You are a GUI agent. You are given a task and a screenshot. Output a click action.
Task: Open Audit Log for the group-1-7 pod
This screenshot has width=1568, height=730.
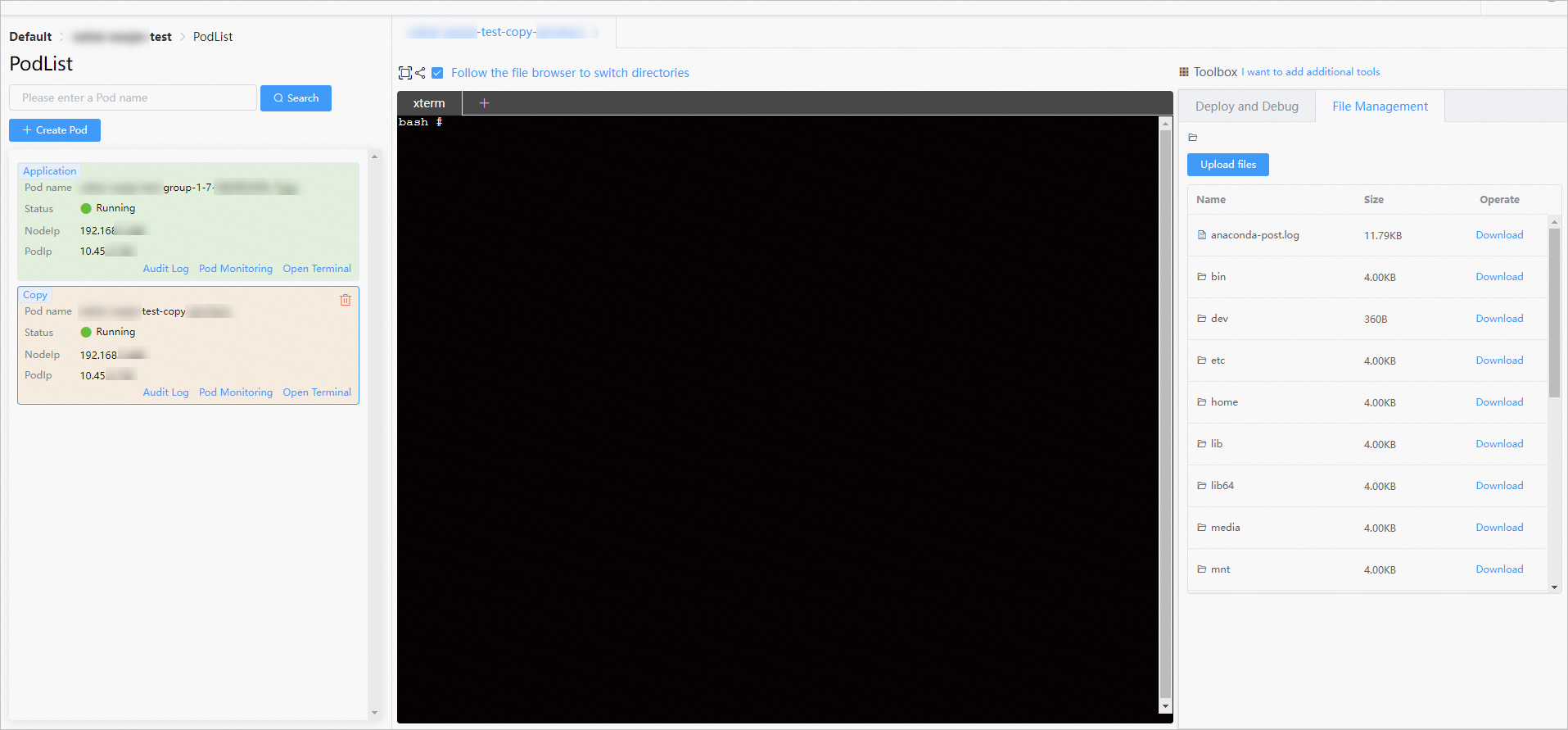pos(166,269)
